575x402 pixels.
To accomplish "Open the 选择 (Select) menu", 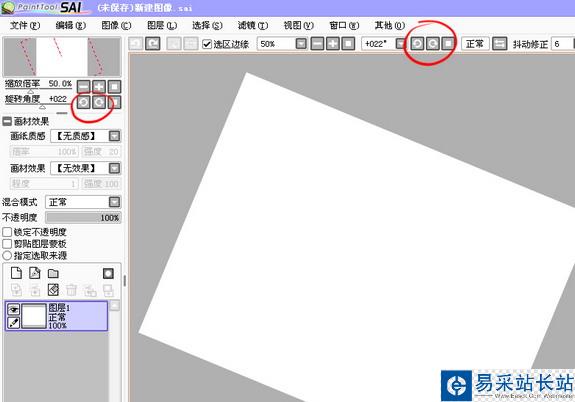I will [207, 25].
